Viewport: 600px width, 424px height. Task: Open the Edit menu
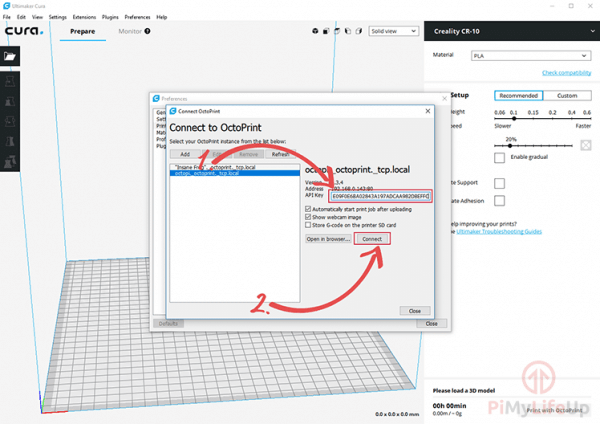tap(21, 17)
